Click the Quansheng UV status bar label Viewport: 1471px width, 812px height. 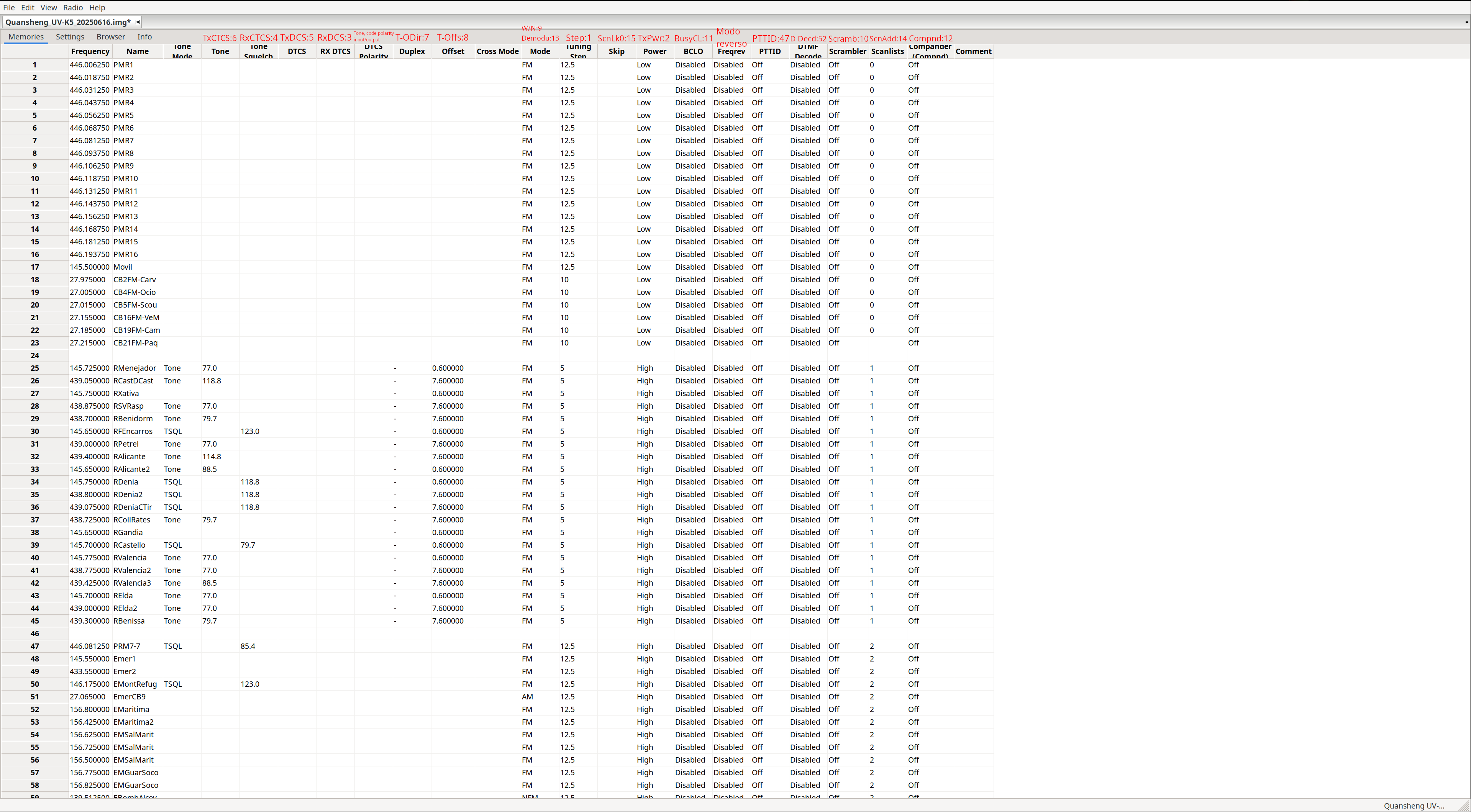tap(1414, 806)
